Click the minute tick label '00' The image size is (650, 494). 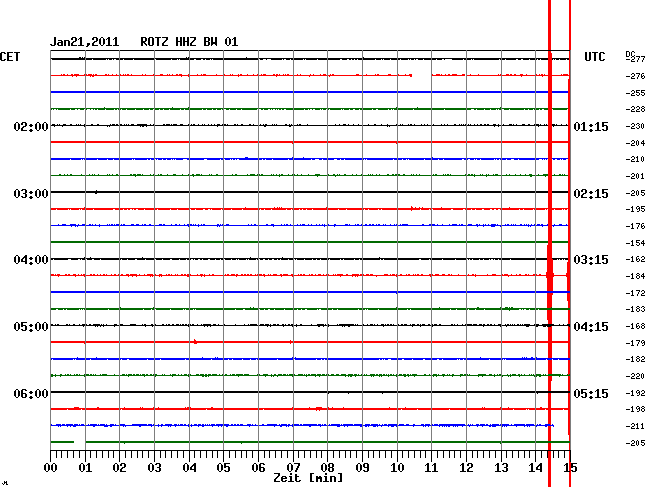tap(51, 468)
